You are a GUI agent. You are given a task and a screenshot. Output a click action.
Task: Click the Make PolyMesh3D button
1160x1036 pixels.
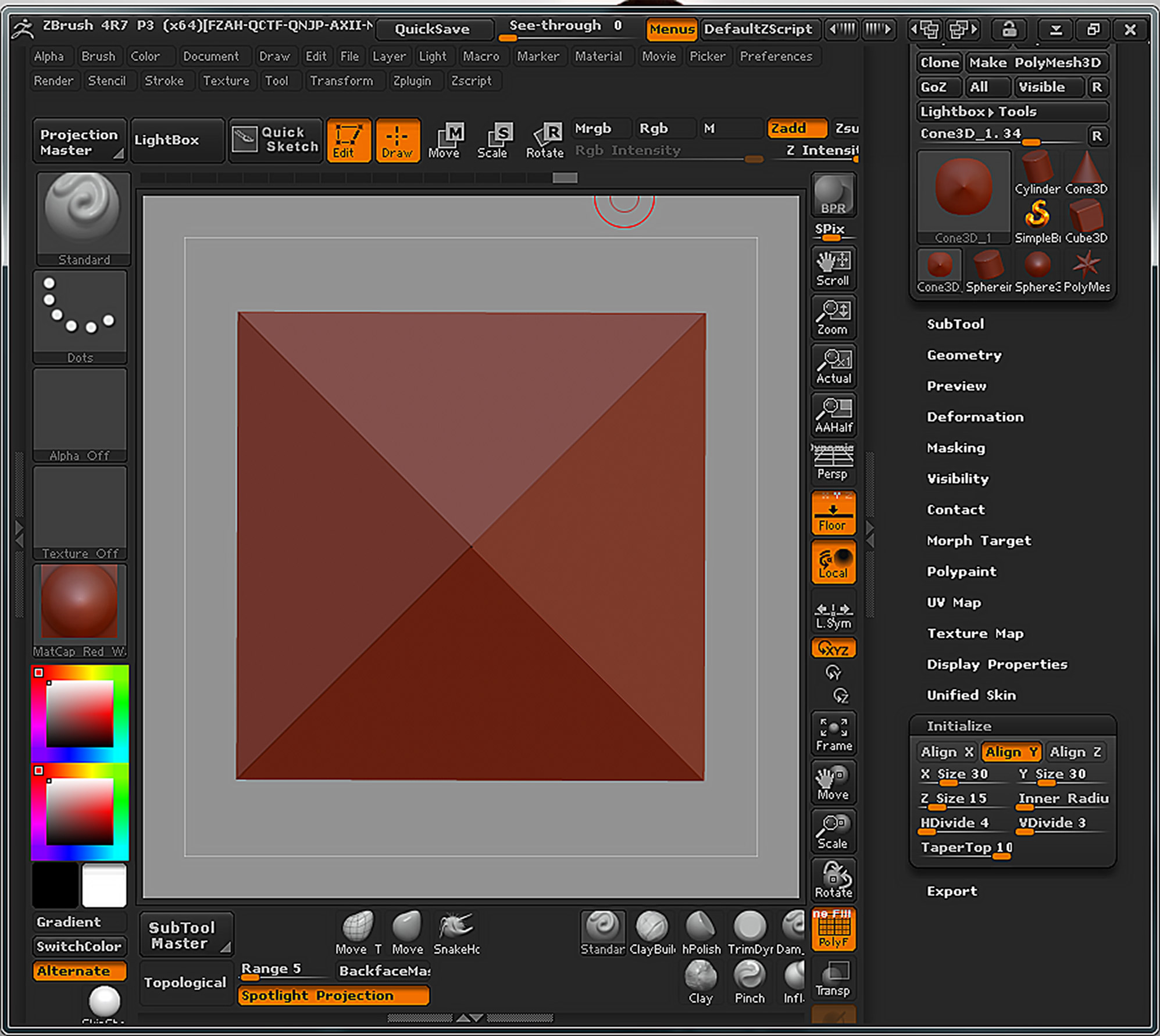point(1035,63)
